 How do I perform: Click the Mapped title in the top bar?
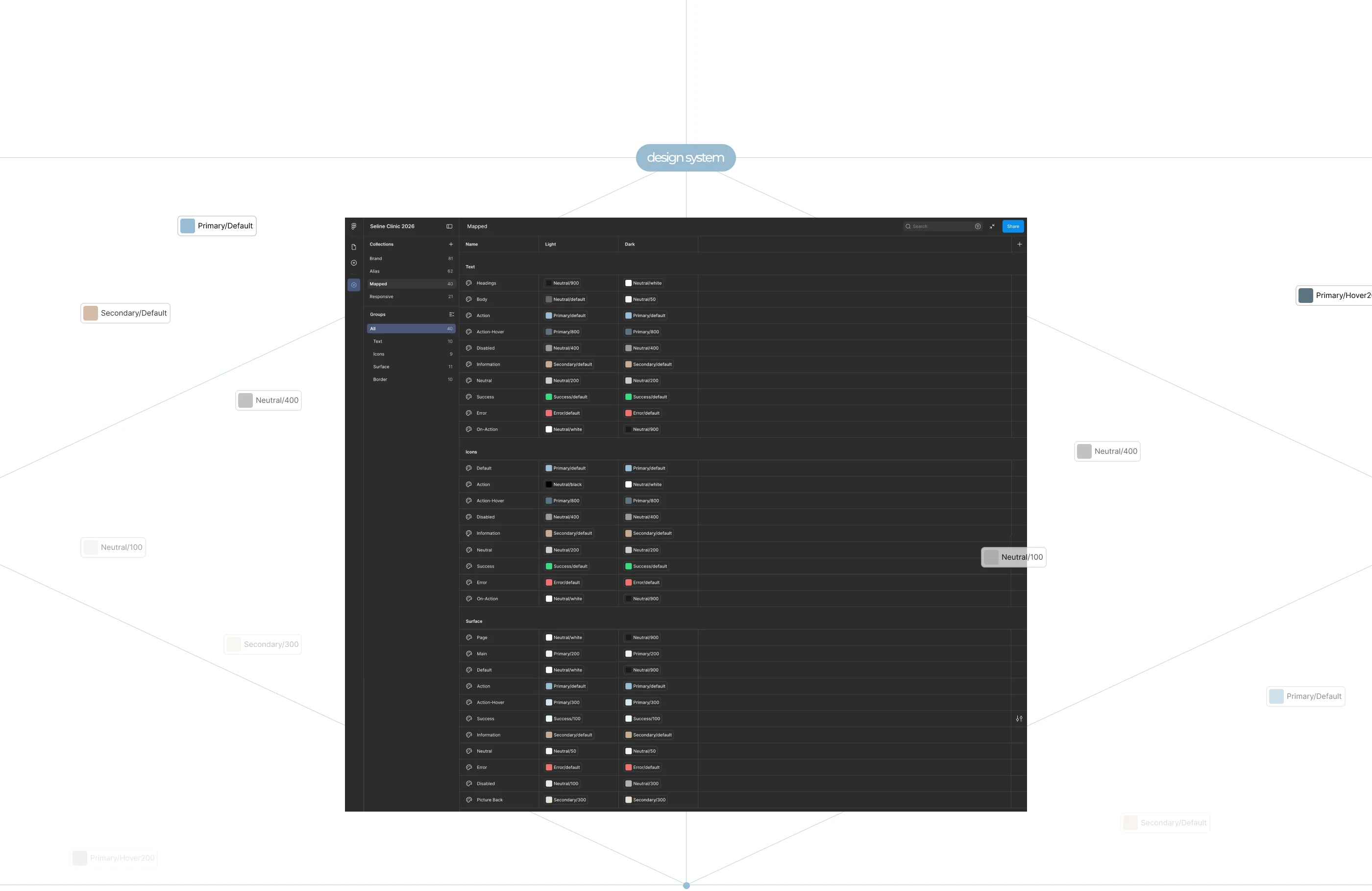click(477, 226)
